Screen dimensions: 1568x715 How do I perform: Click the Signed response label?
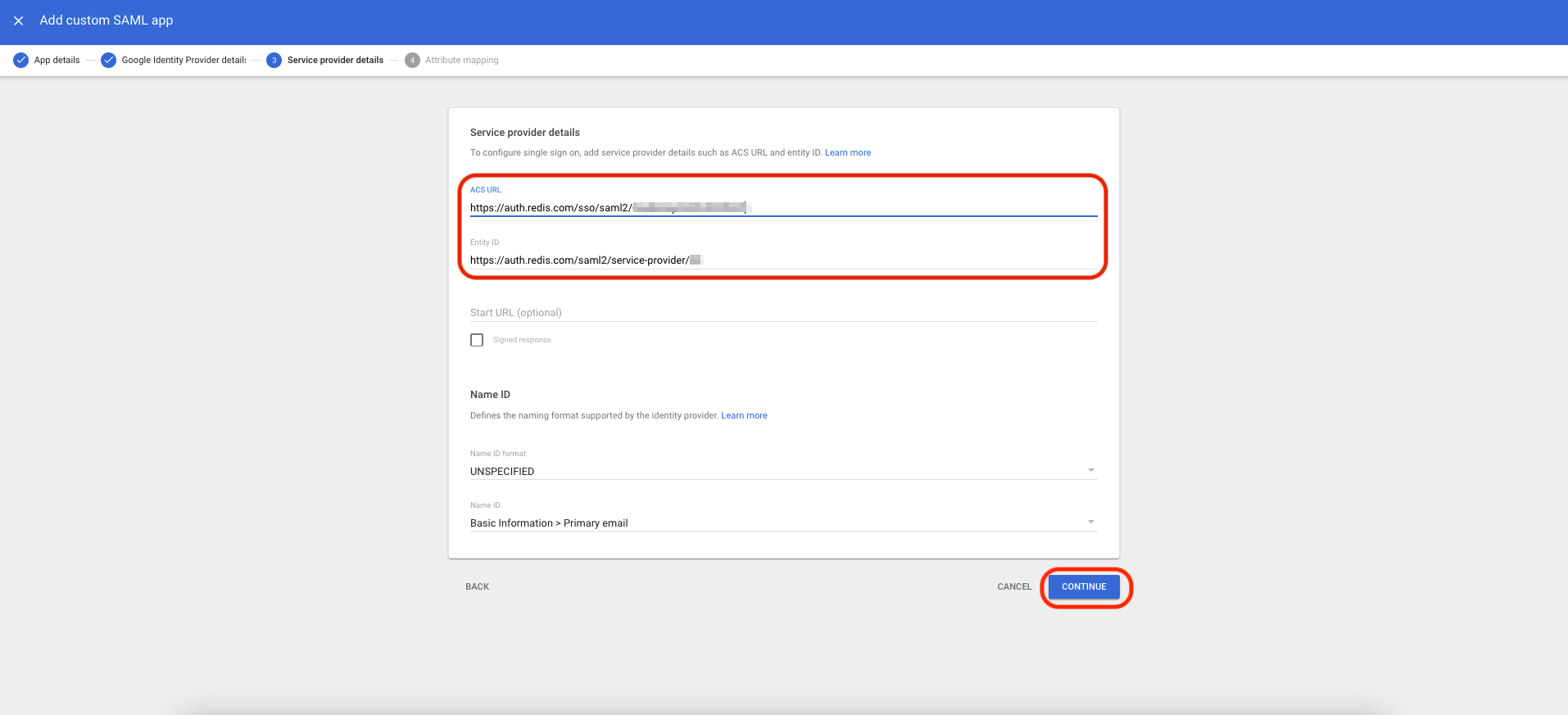[522, 340]
